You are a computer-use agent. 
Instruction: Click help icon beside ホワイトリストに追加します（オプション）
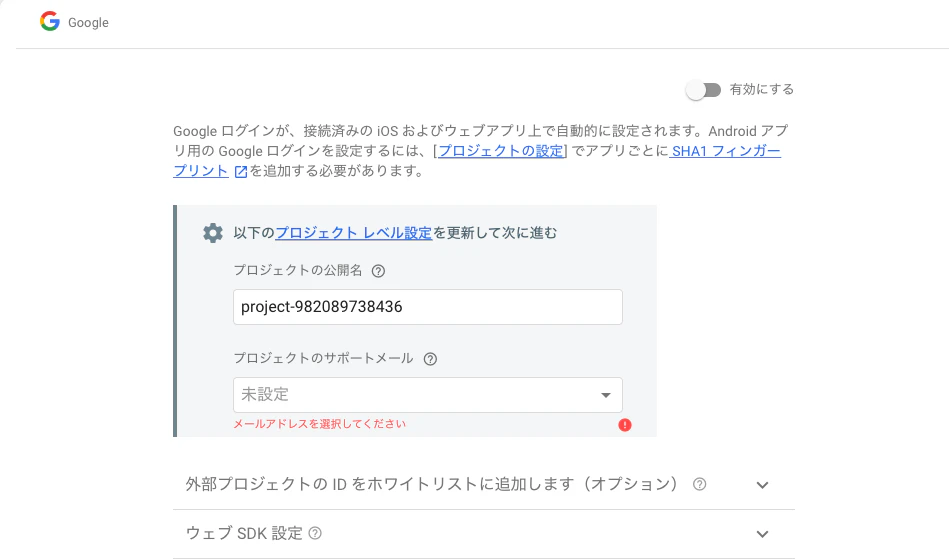(x=700, y=484)
